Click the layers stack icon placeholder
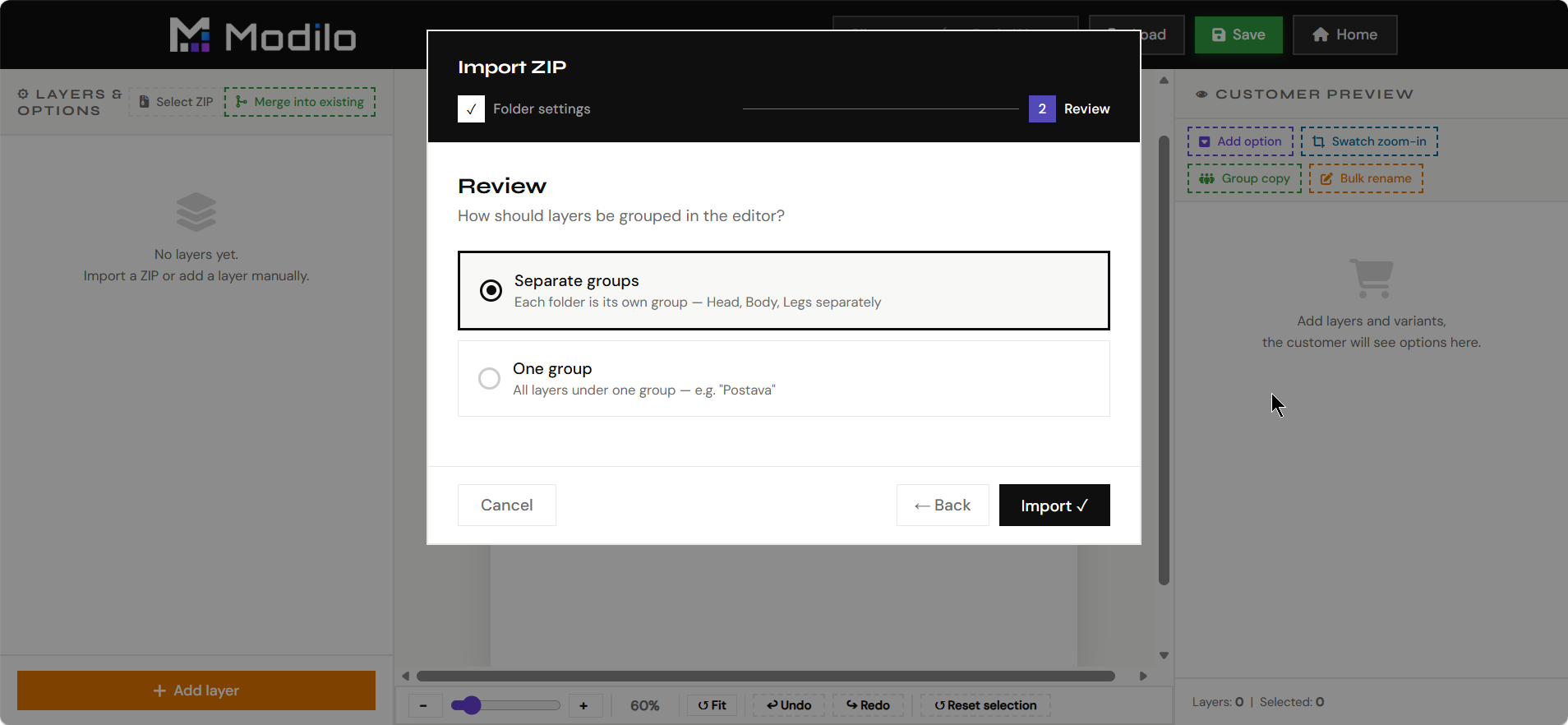 196,212
